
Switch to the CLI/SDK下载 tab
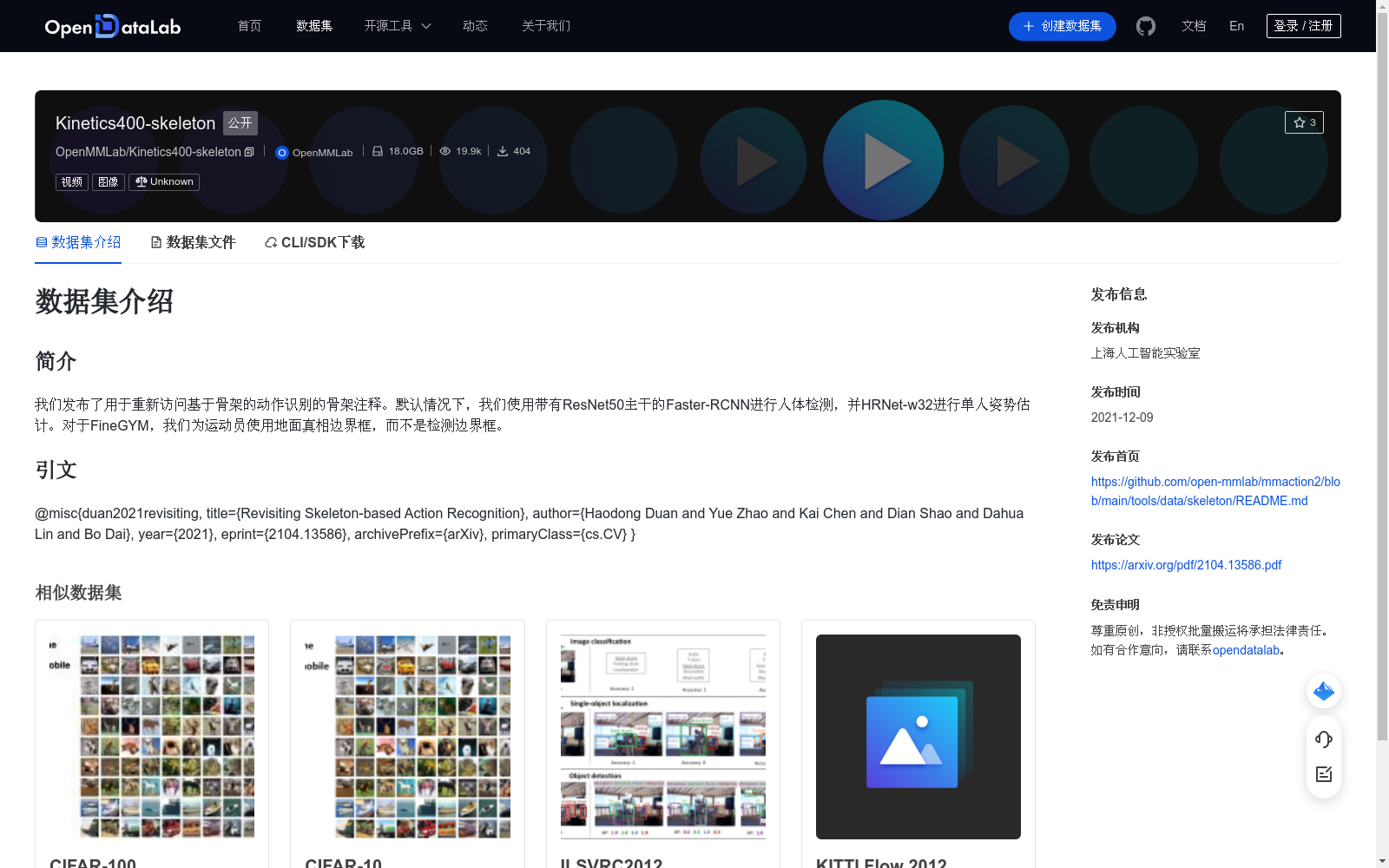click(314, 242)
